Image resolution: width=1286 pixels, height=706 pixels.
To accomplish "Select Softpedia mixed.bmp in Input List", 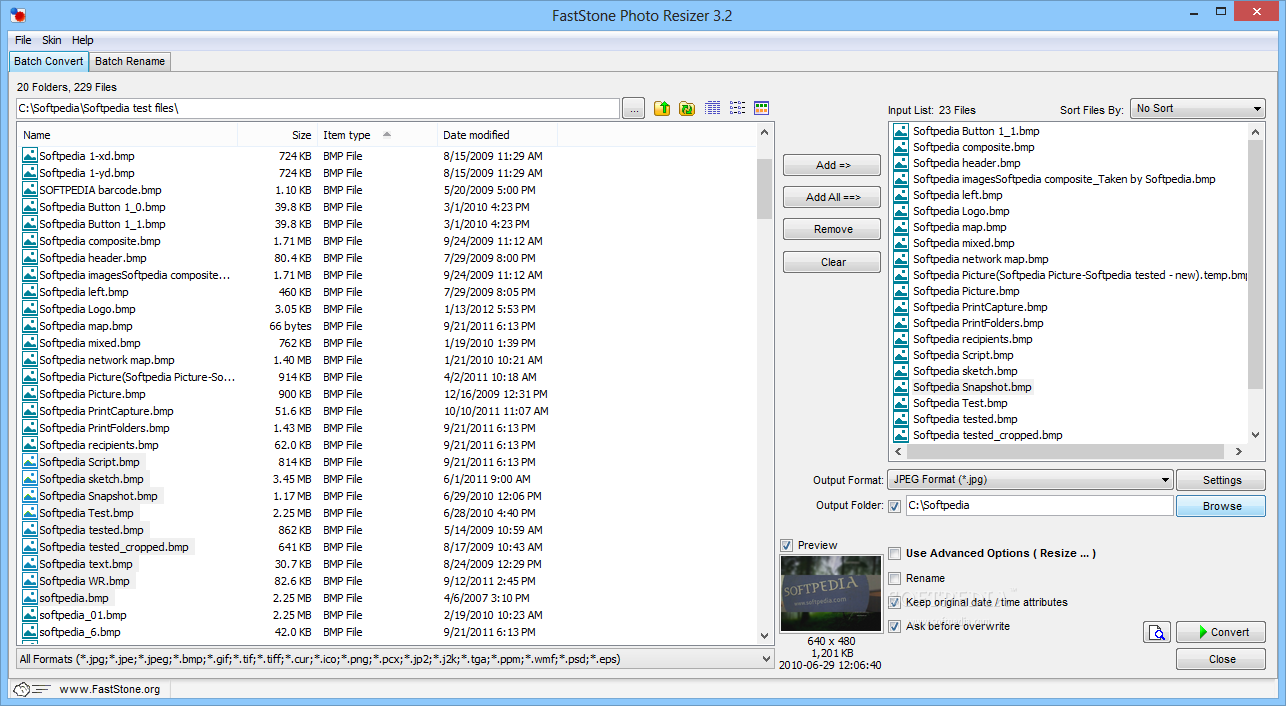I will (963, 243).
